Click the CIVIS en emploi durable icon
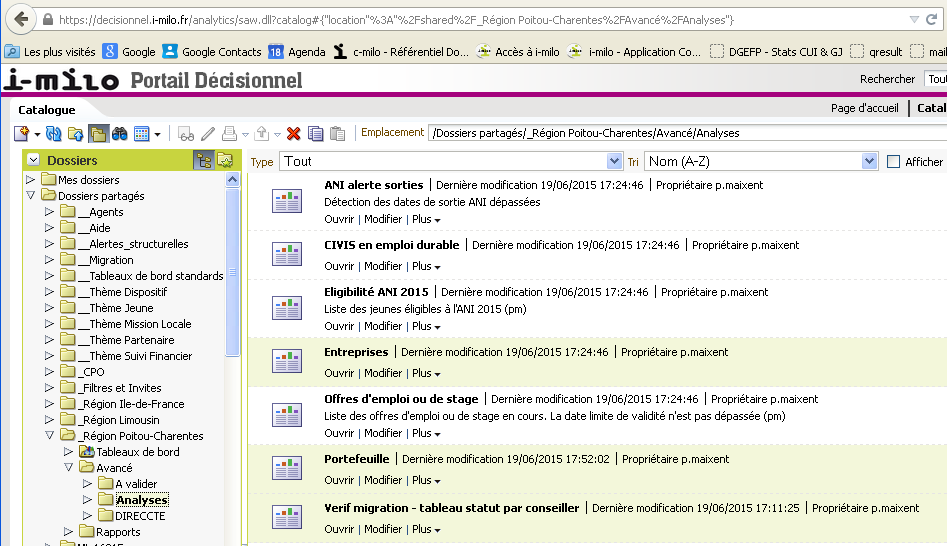 (x=287, y=254)
